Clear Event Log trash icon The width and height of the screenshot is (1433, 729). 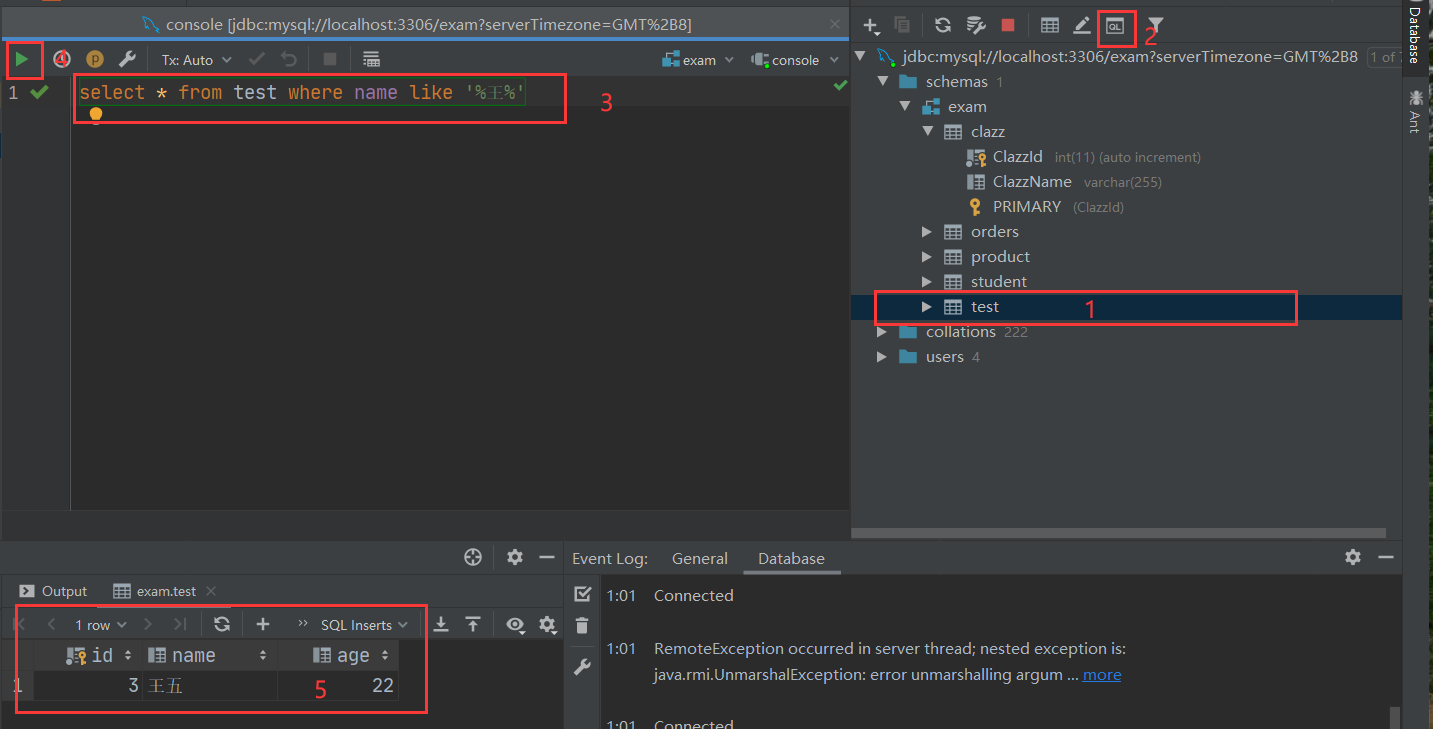tap(583, 626)
